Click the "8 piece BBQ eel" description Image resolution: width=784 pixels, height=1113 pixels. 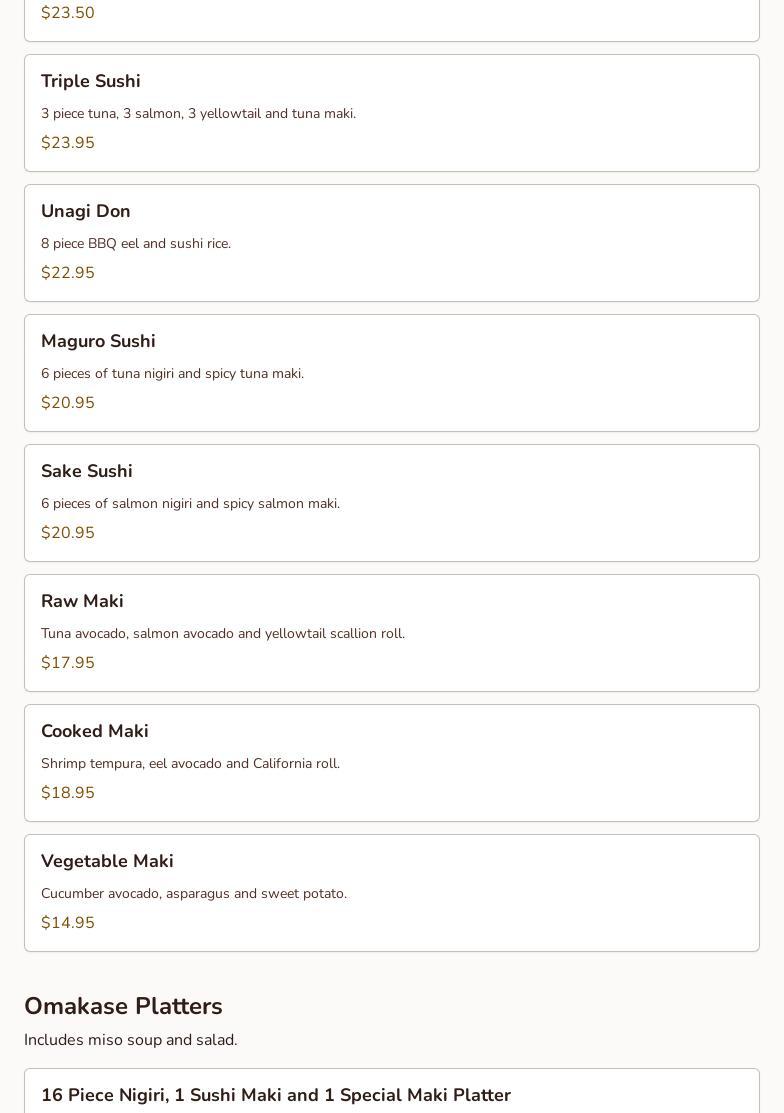pos(136,243)
